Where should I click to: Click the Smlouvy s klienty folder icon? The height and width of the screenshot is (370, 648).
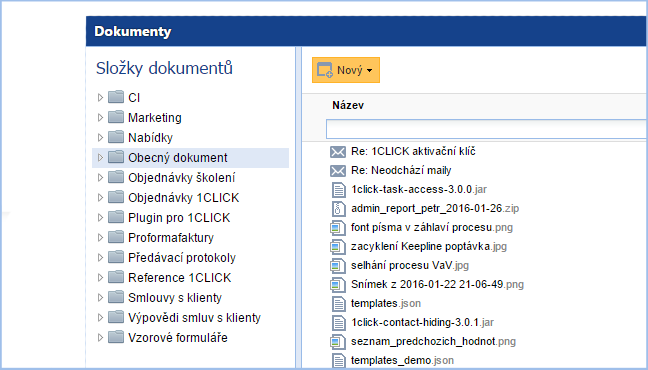click(116, 296)
